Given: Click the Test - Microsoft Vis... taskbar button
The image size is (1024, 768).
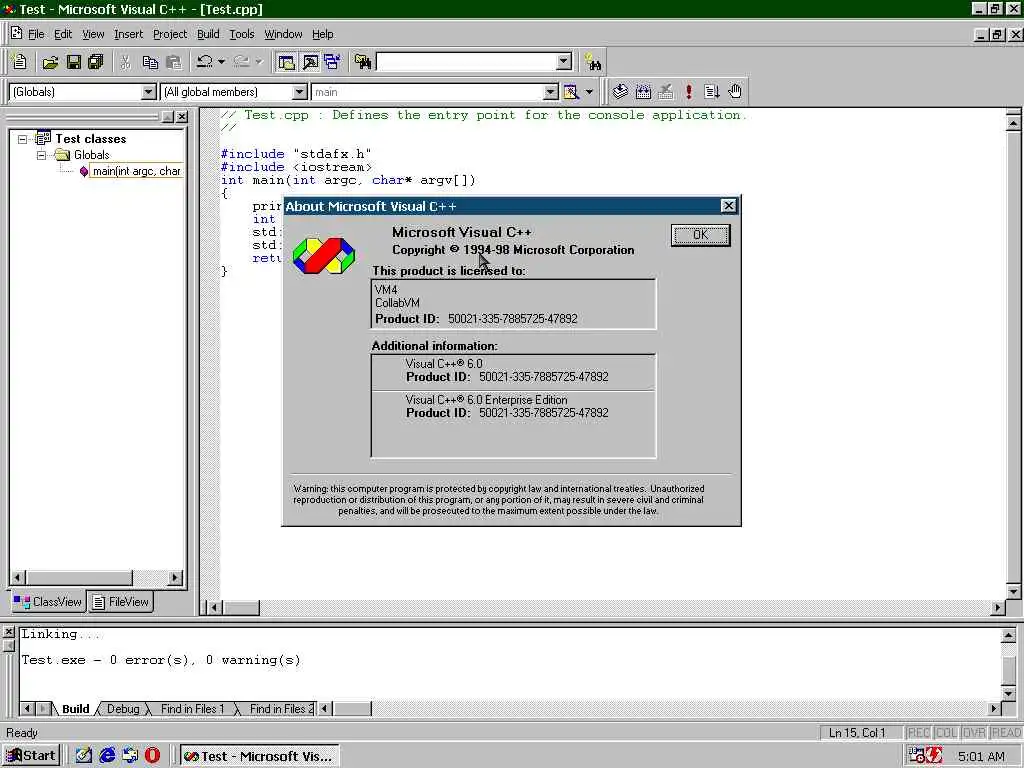Looking at the screenshot, I should click(259, 756).
